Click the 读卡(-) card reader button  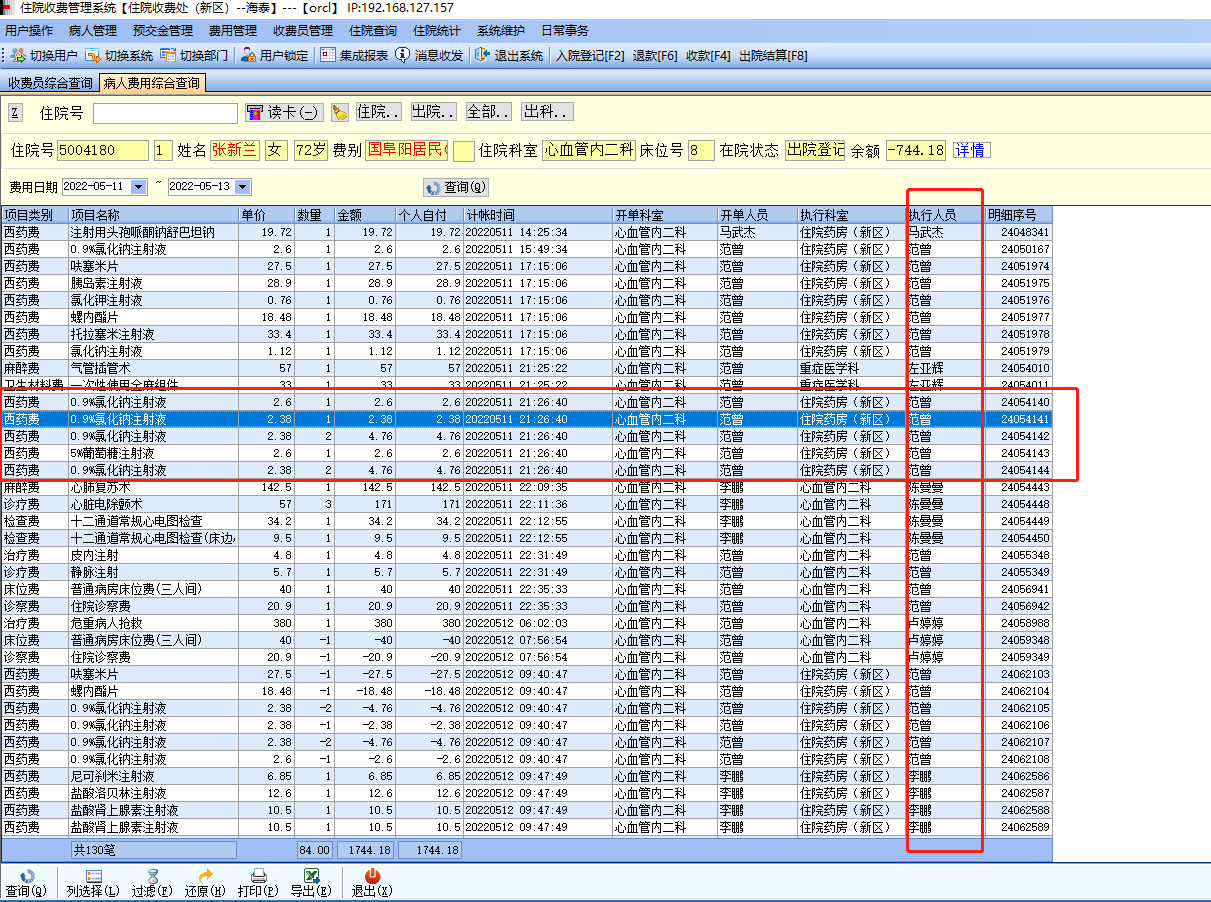(x=283, y=113)
